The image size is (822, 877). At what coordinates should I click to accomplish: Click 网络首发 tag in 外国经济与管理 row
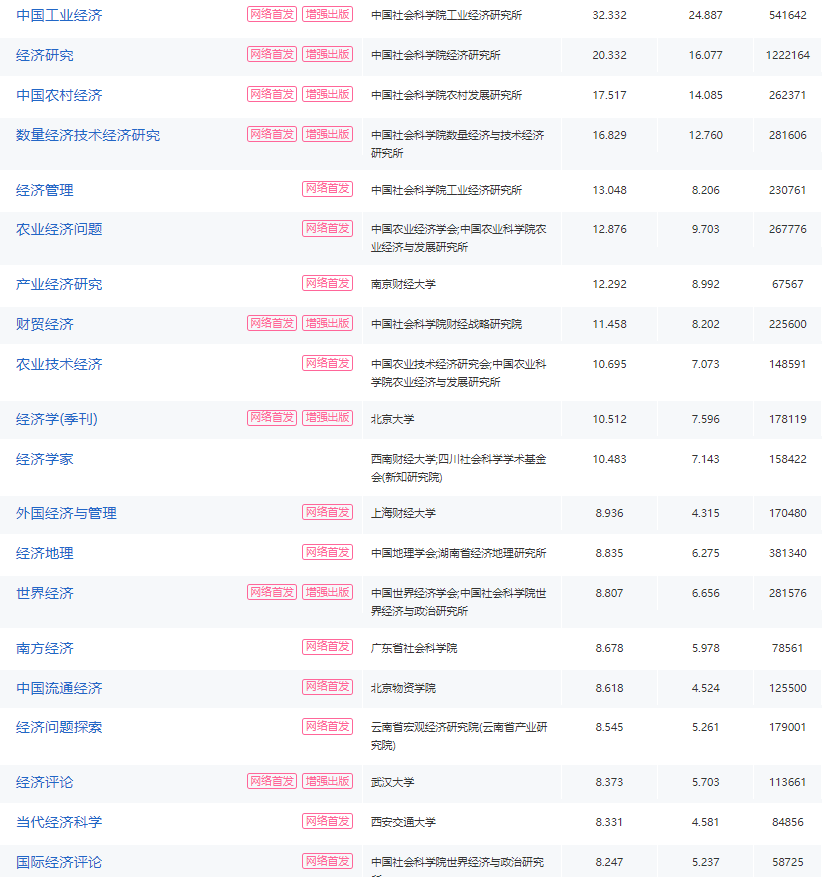[328, 512]
